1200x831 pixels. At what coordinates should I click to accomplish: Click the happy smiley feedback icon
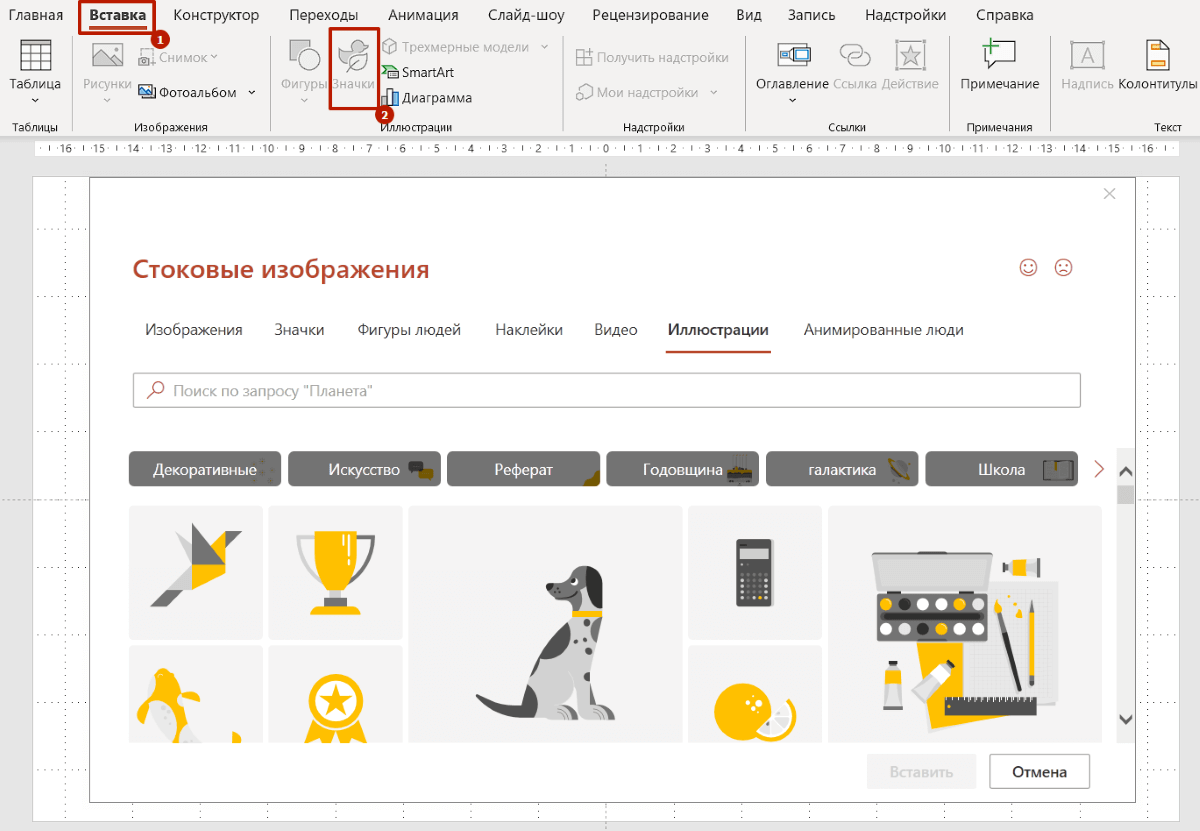(x=1028, y=267)
